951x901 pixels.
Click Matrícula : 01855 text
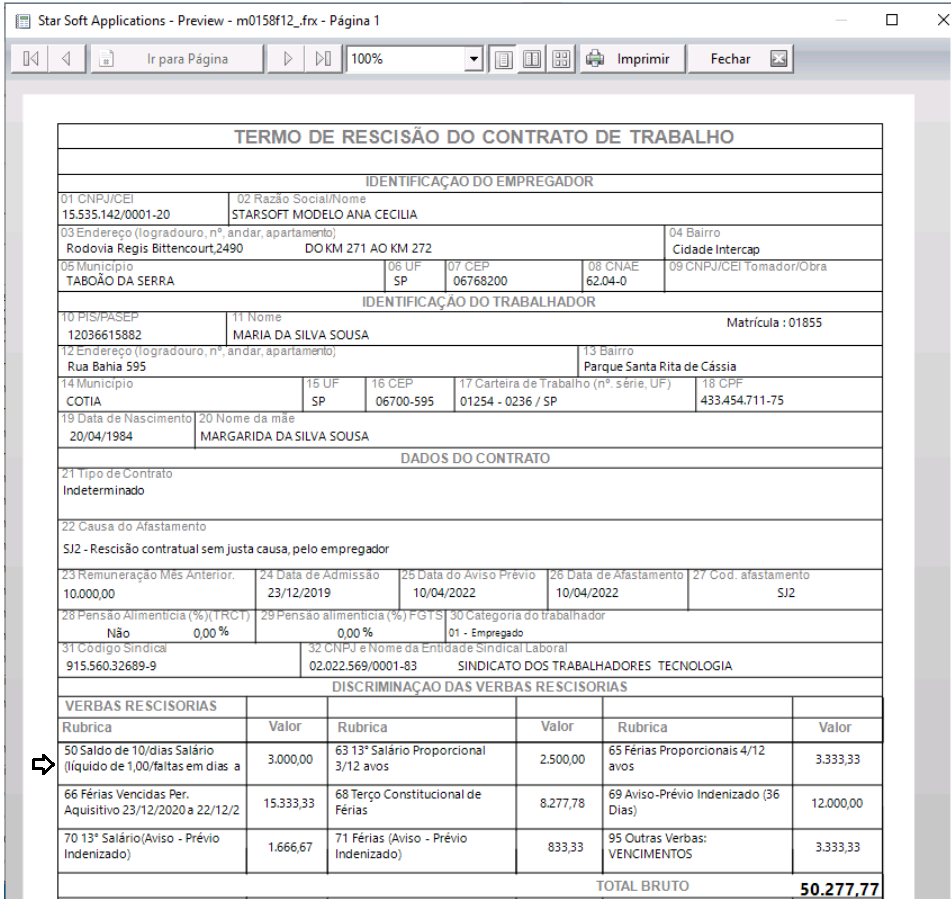click(x=774, y=323)
